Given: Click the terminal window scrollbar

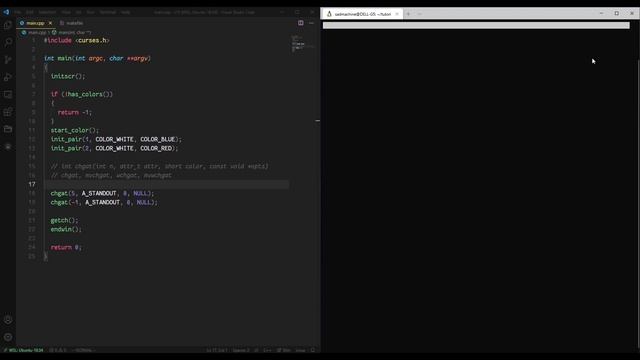Looking at the screenshot, I should [638, 204].
